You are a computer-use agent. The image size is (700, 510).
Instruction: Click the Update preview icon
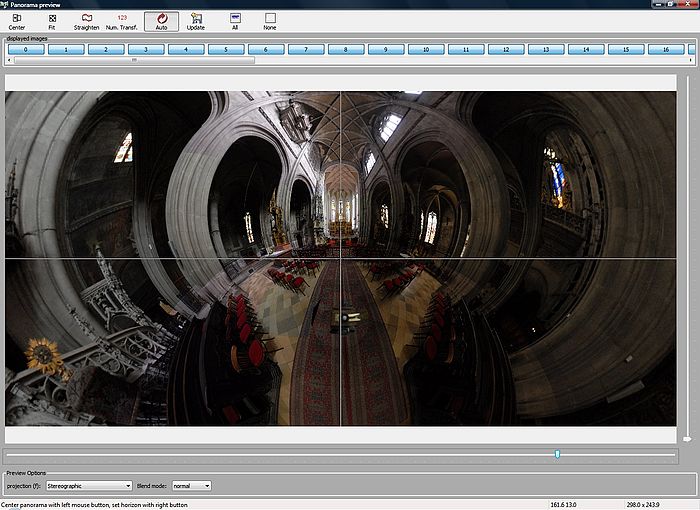click(x=196, y=21)
